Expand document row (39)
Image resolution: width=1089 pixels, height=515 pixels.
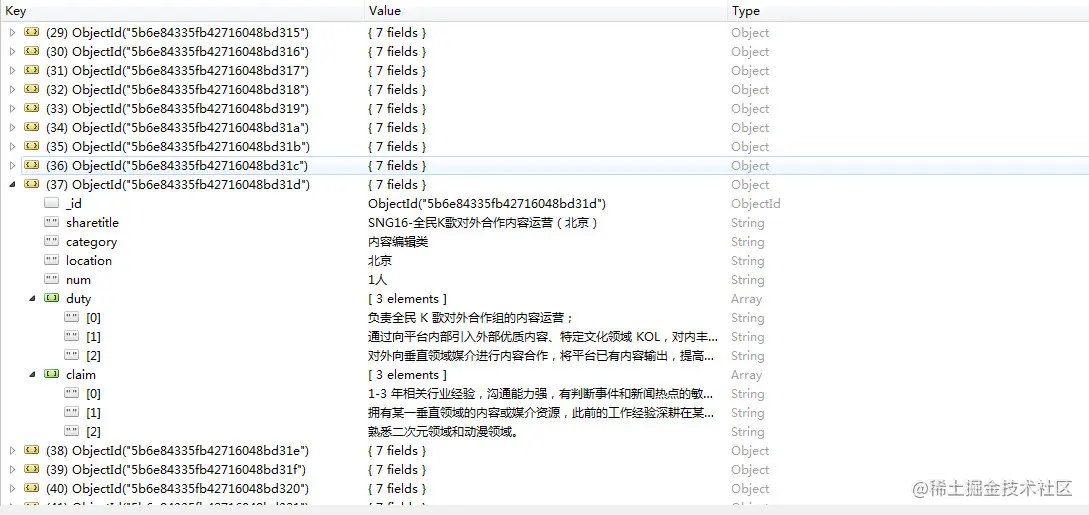point(12,469)
